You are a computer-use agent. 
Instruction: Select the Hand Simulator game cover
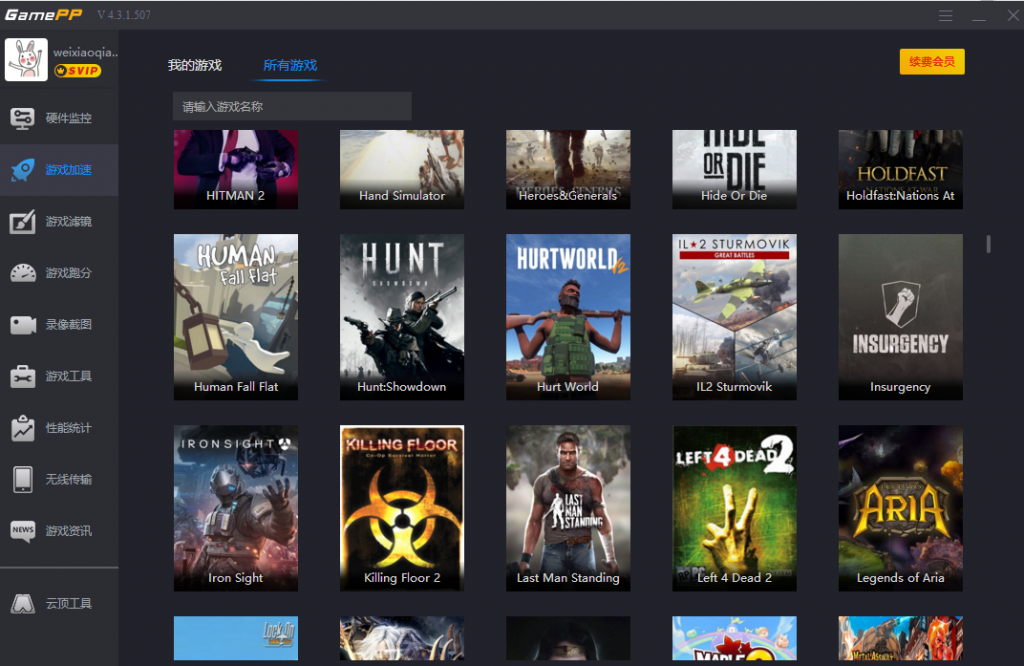coord(402,170)
